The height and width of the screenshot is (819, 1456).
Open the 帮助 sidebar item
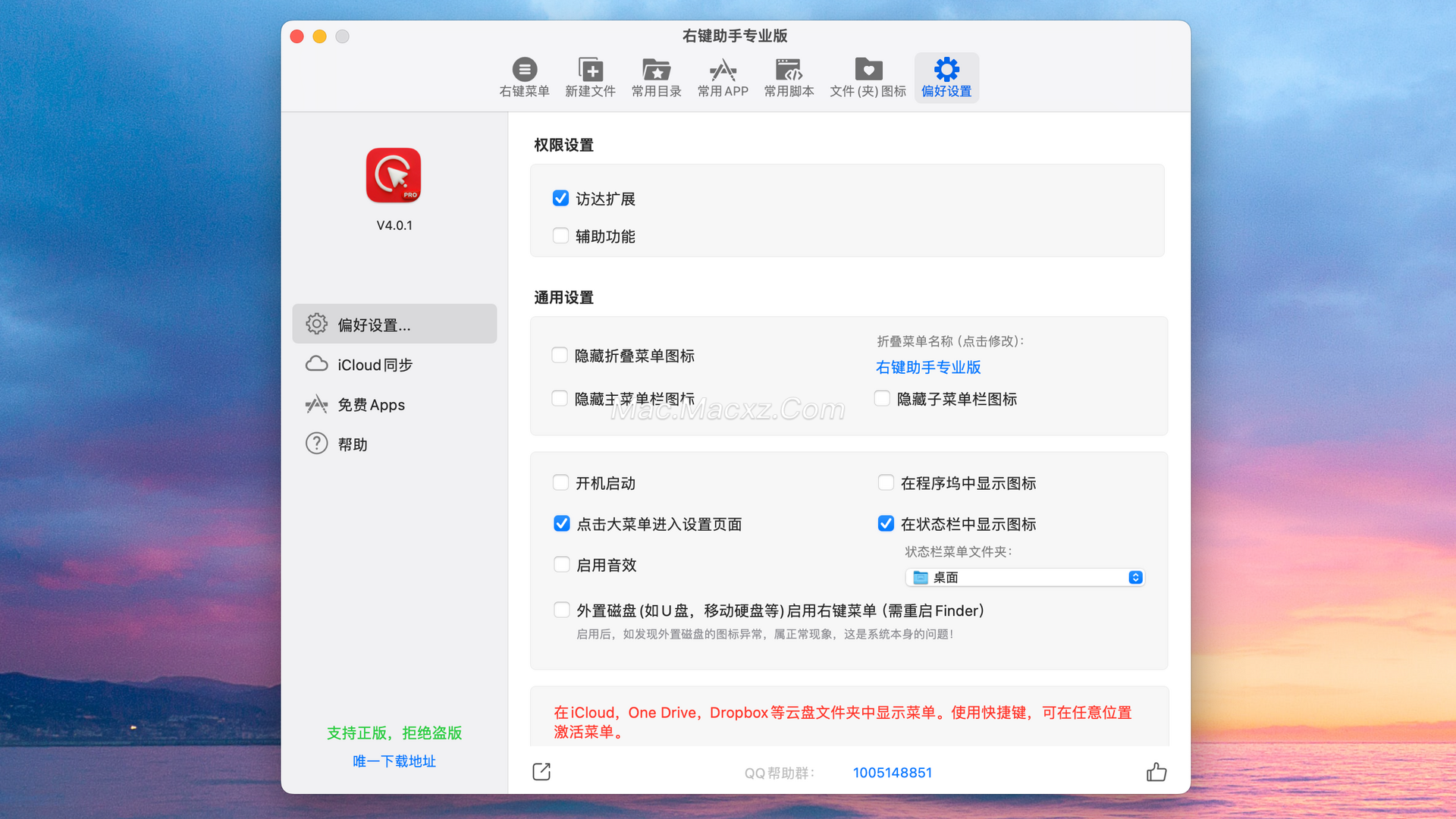352,444
